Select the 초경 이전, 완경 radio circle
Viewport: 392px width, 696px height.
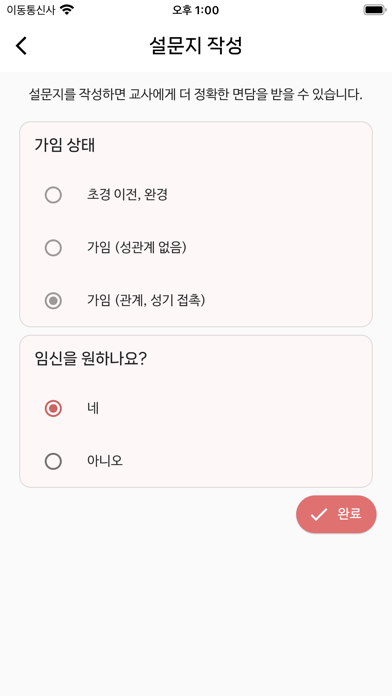pos(53,195)
